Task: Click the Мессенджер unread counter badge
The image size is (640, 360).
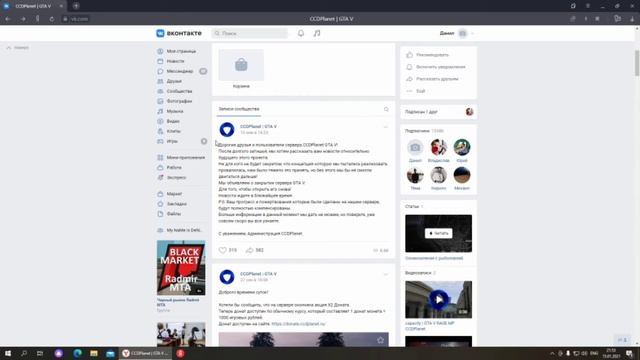Action: (203, 71)
